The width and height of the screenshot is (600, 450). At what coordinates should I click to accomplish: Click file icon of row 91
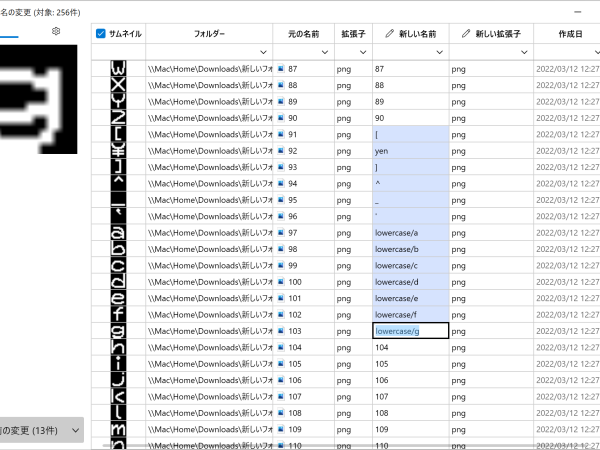click(x=280, y=134)
